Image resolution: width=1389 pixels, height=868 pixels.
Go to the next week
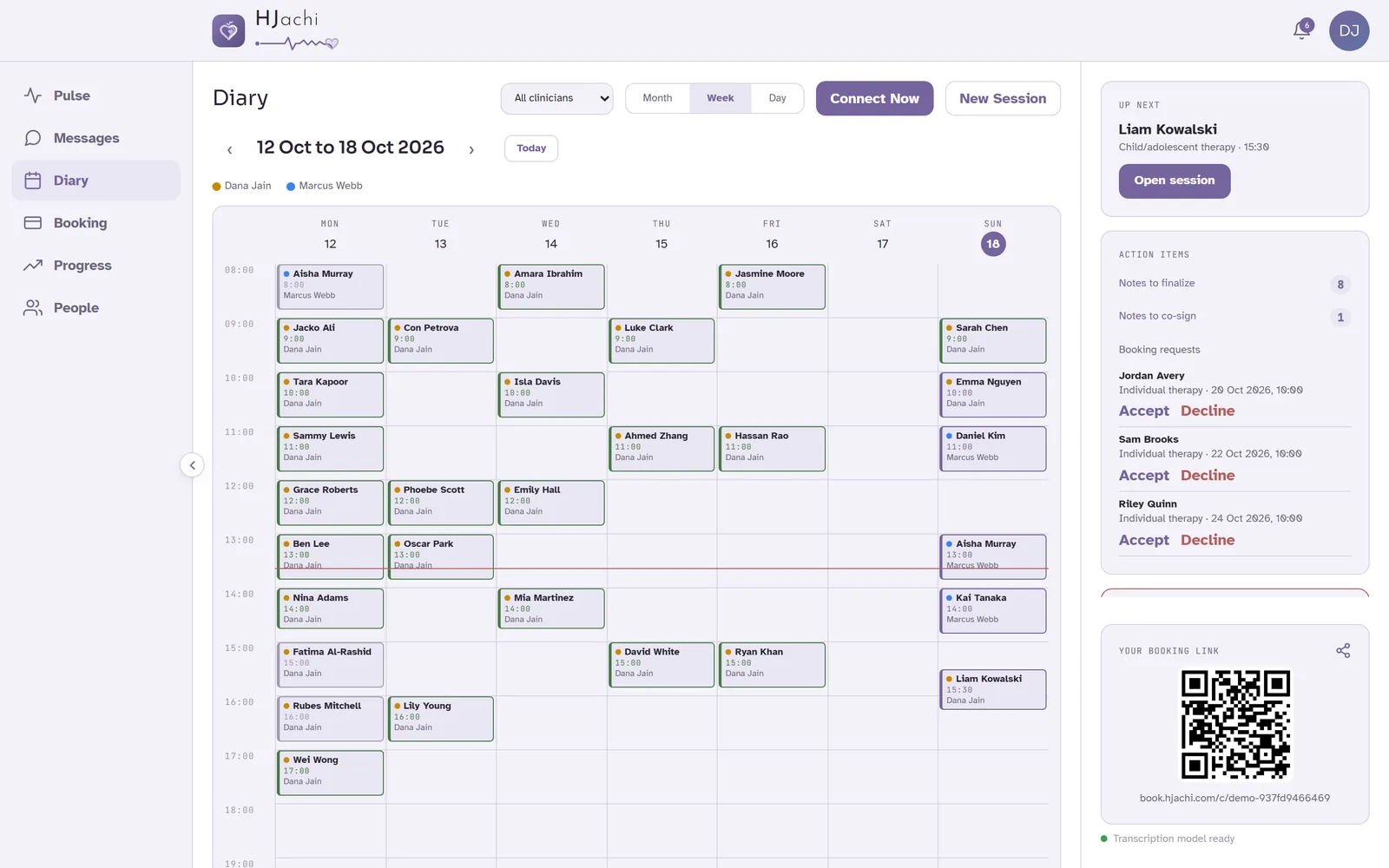[471, 149]
